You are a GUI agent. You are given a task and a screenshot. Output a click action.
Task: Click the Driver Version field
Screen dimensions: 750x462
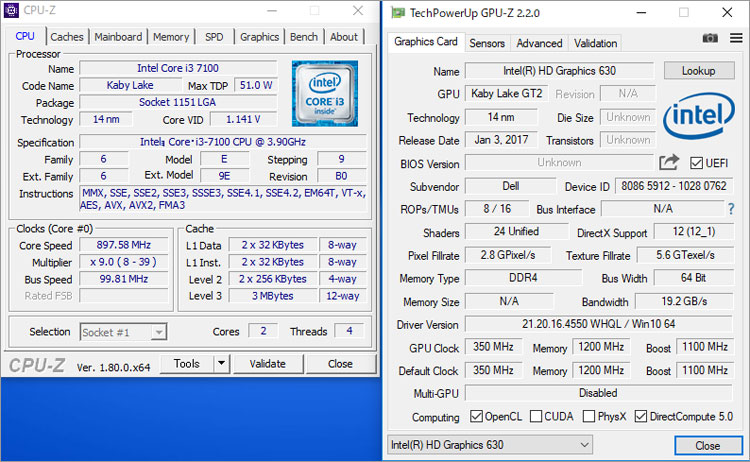click(598, 324)
